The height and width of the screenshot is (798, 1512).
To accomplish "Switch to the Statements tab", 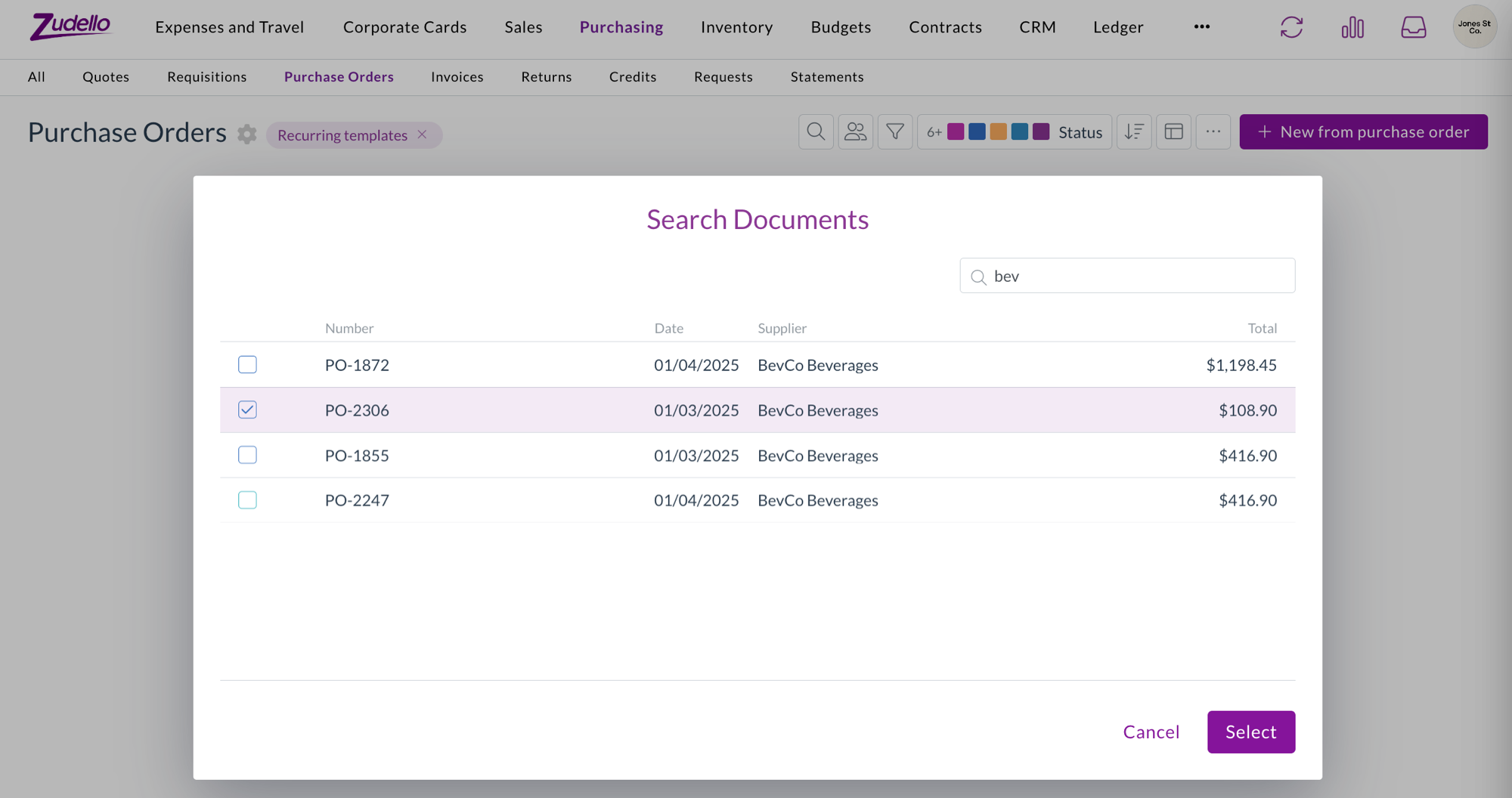I will point(827,76).
